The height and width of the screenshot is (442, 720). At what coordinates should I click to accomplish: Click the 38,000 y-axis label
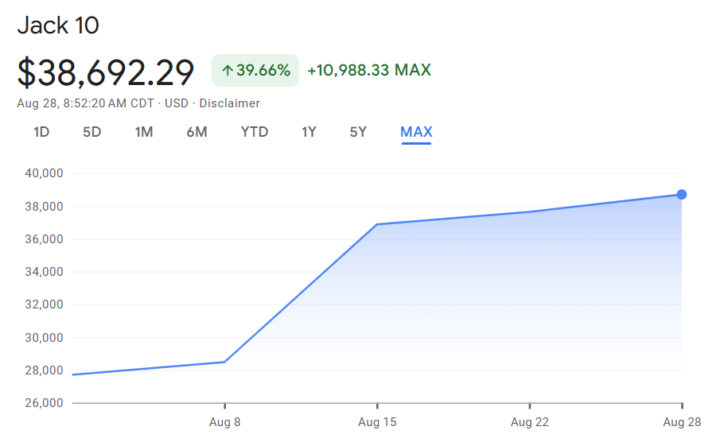[x=44, y=207]
